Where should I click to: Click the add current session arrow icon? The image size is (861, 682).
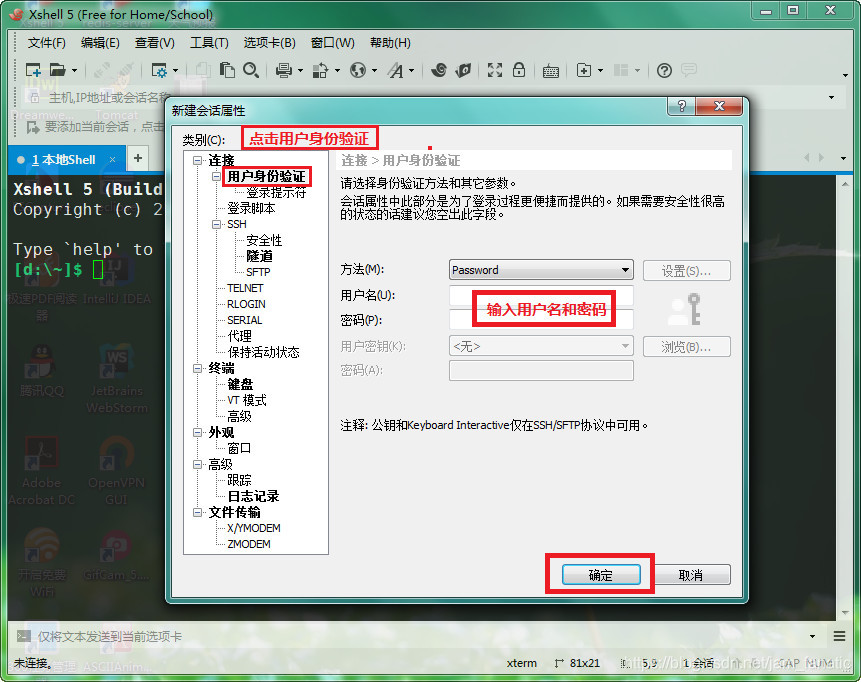pyautogui.click(x=33, y=127)
